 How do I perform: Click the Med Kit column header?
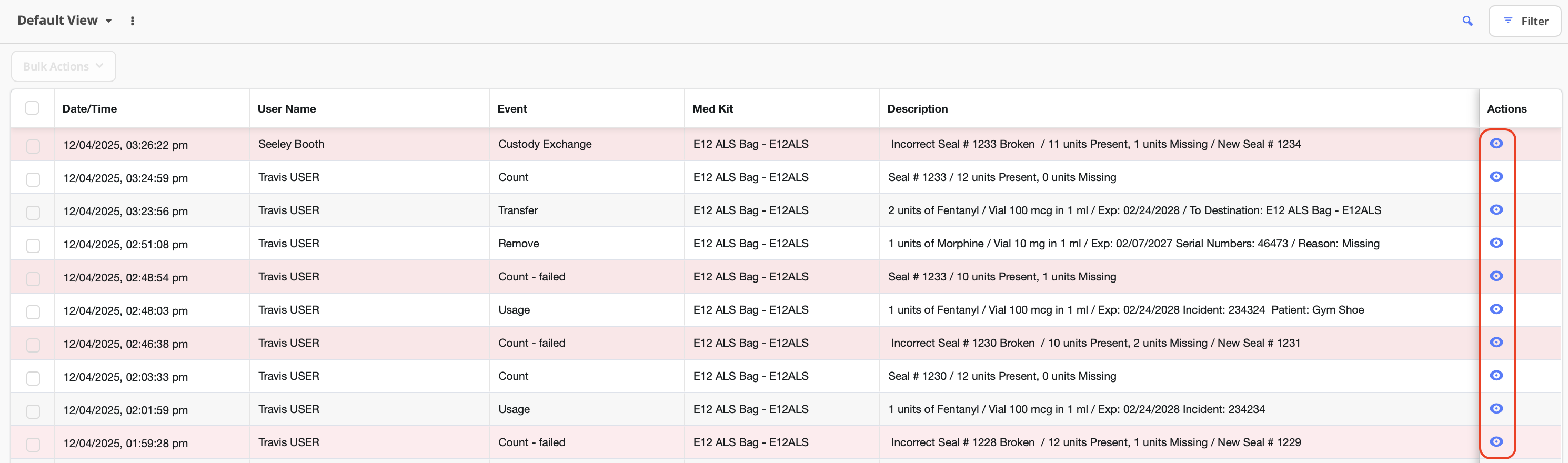(x=712, y=109)
